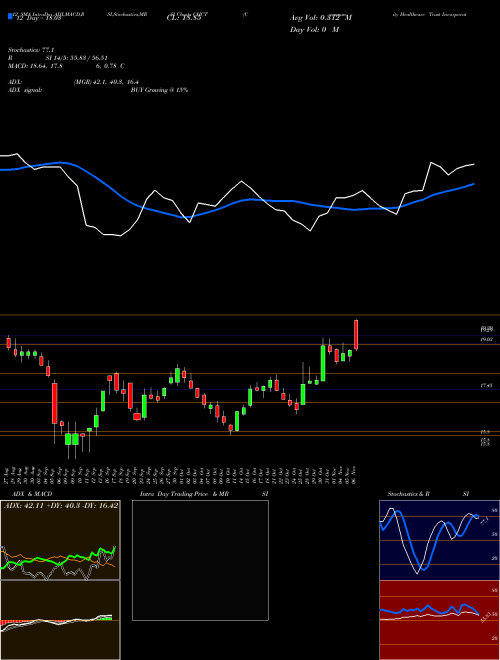Screen dimensions: 500x660
Task: Click the tall green 30 Oct candlestick
Action: tap(323, 363)
